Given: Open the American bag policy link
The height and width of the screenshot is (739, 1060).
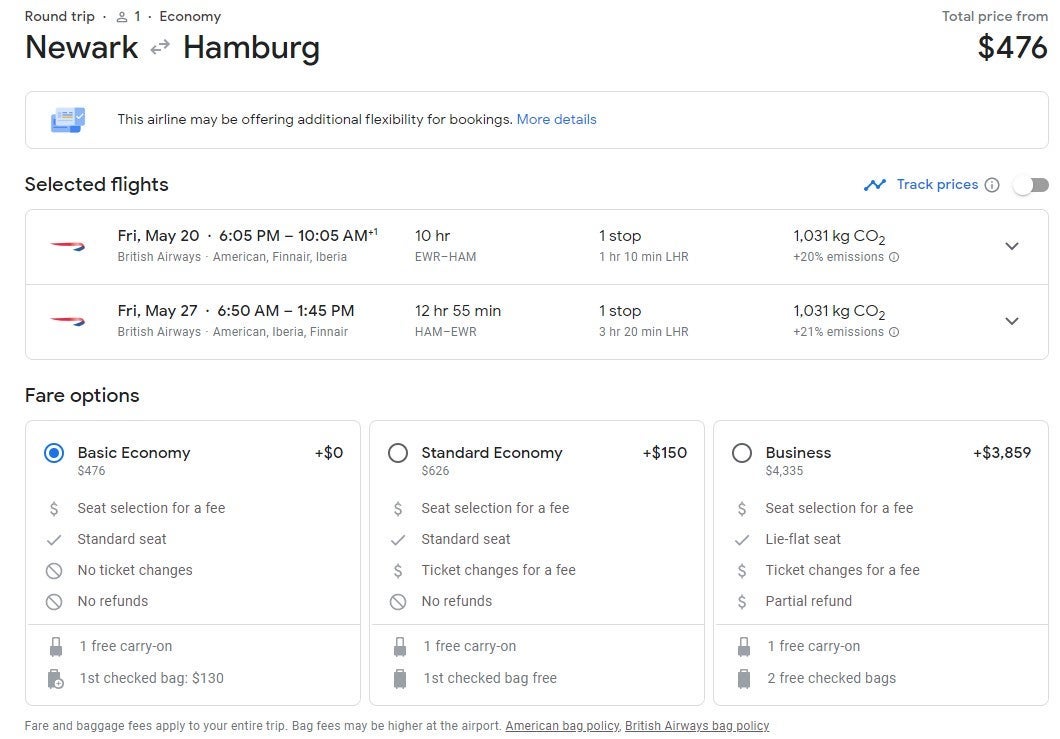Looking at the screenshot, I should pos(562,726).
